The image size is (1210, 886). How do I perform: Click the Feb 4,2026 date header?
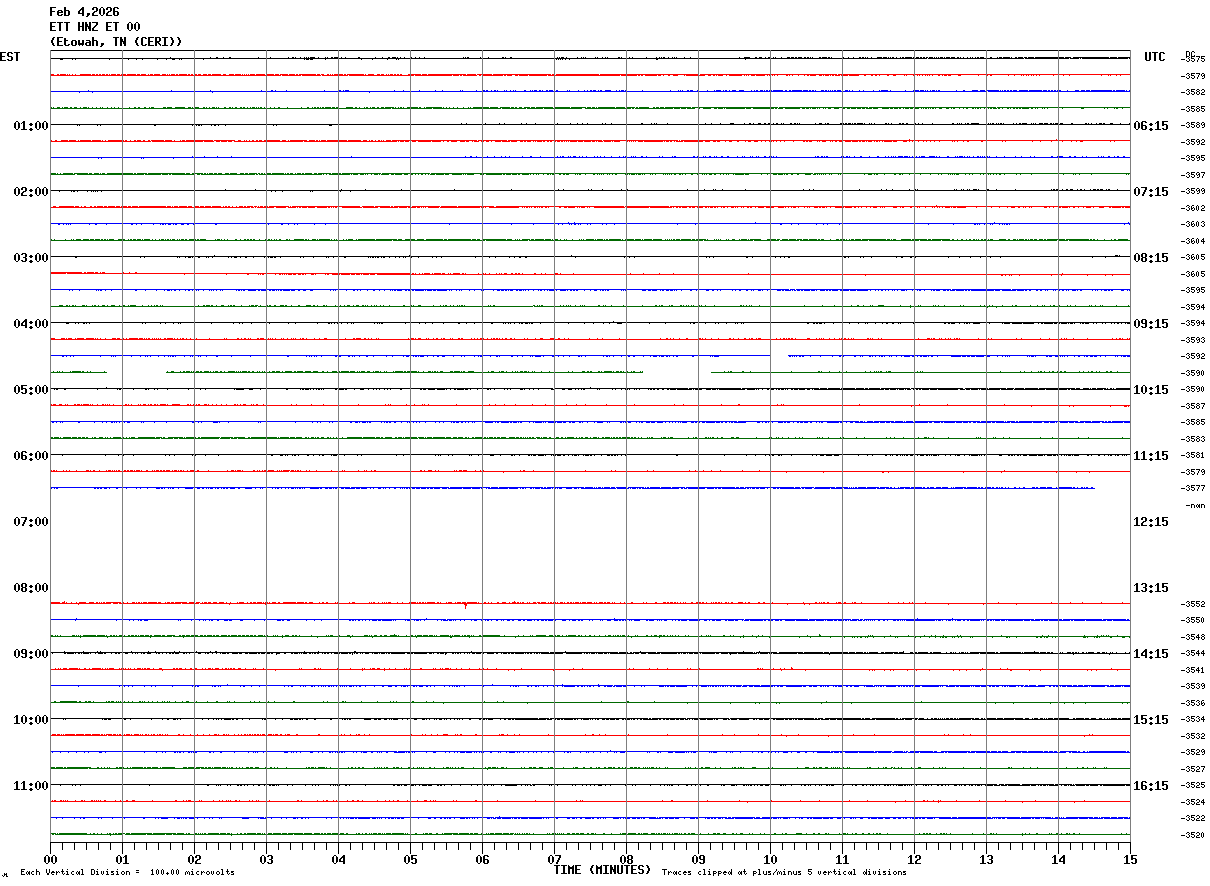84,12
